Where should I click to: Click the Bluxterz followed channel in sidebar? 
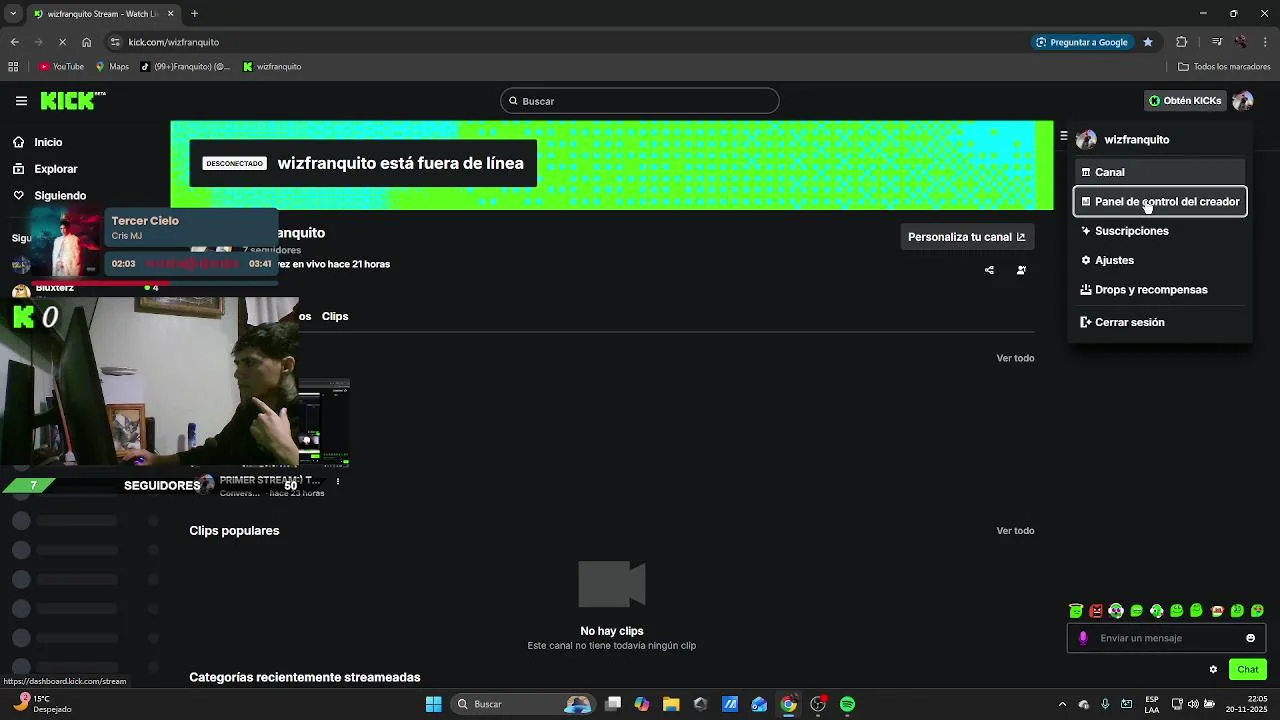click(85, 289)
